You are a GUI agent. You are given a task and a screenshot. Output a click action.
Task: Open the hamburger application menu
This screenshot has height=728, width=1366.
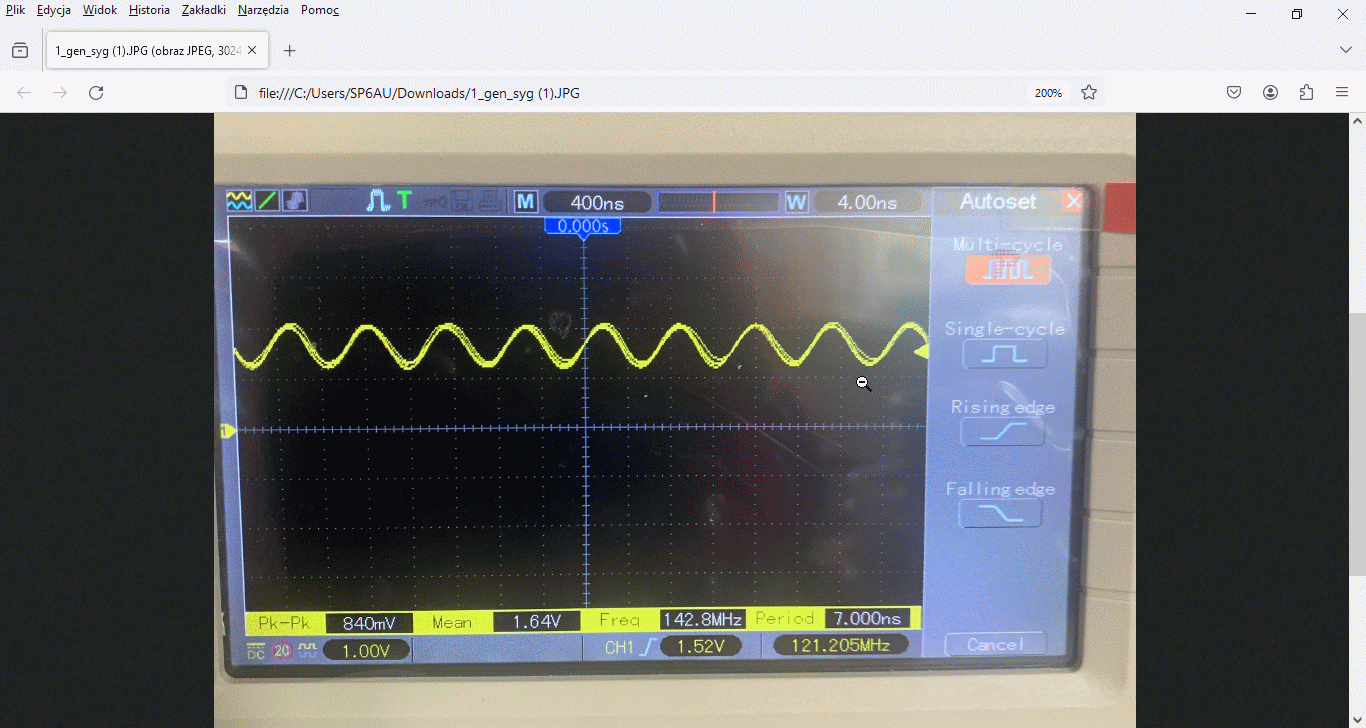pyautogui.click(x=1342, y=93)
